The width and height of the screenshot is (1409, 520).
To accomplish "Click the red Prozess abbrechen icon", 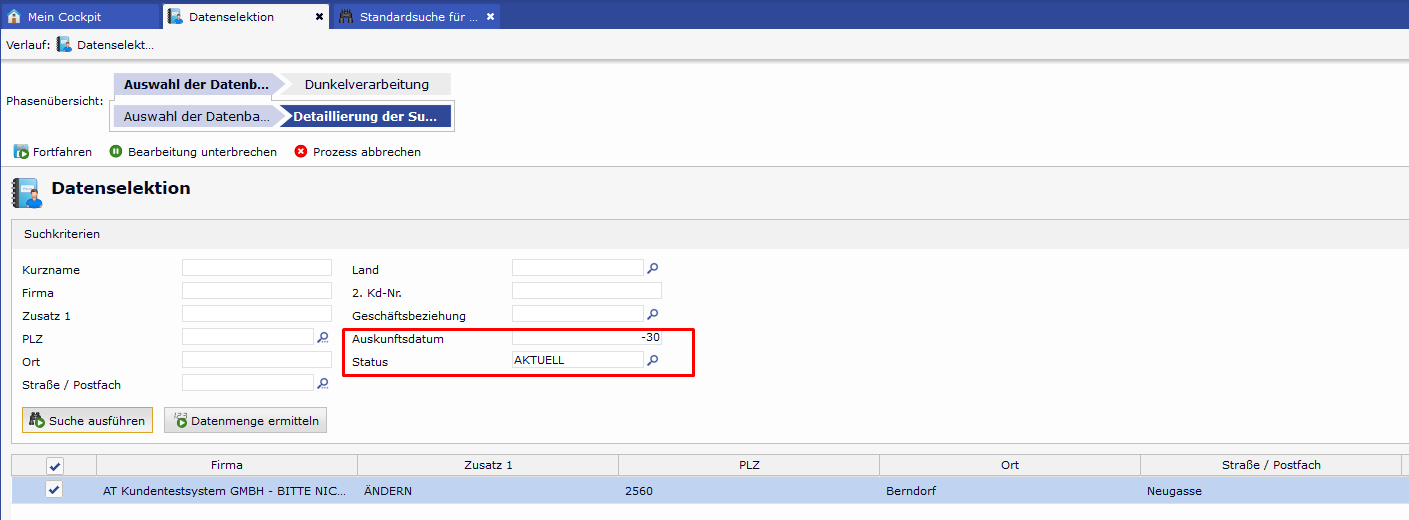I will (x=301, y=152).
